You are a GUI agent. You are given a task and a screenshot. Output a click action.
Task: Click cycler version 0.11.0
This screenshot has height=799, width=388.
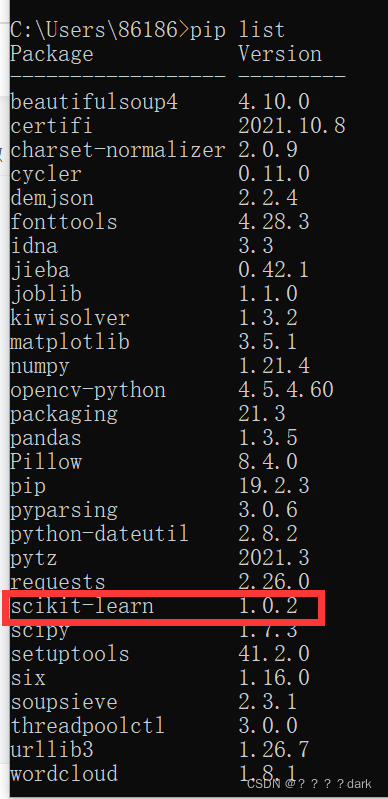[274, 174]
